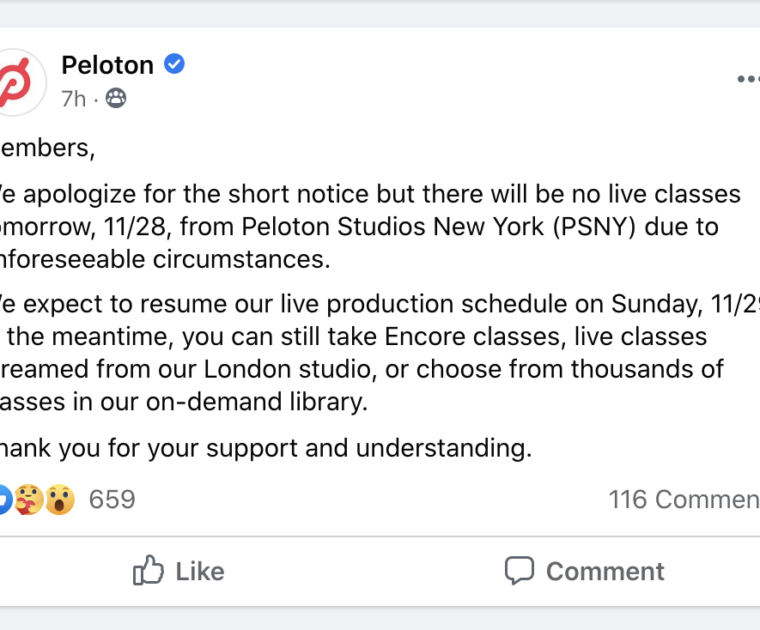Click the audience group icon beside timestamp
This screenshot has width=760, height=630.
[116, 99]
